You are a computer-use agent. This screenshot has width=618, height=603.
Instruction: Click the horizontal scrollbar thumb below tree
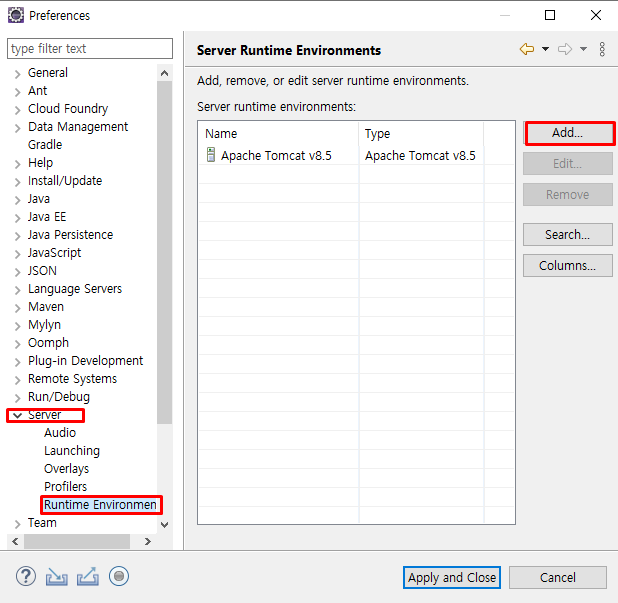coord(77,542)
